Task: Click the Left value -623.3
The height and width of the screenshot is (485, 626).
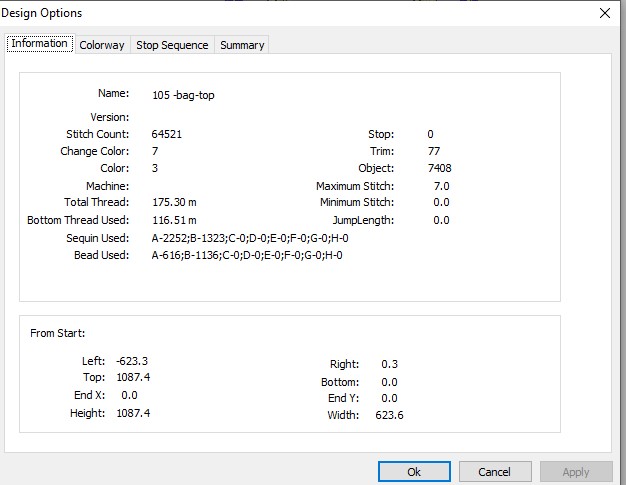Action: 132,361
